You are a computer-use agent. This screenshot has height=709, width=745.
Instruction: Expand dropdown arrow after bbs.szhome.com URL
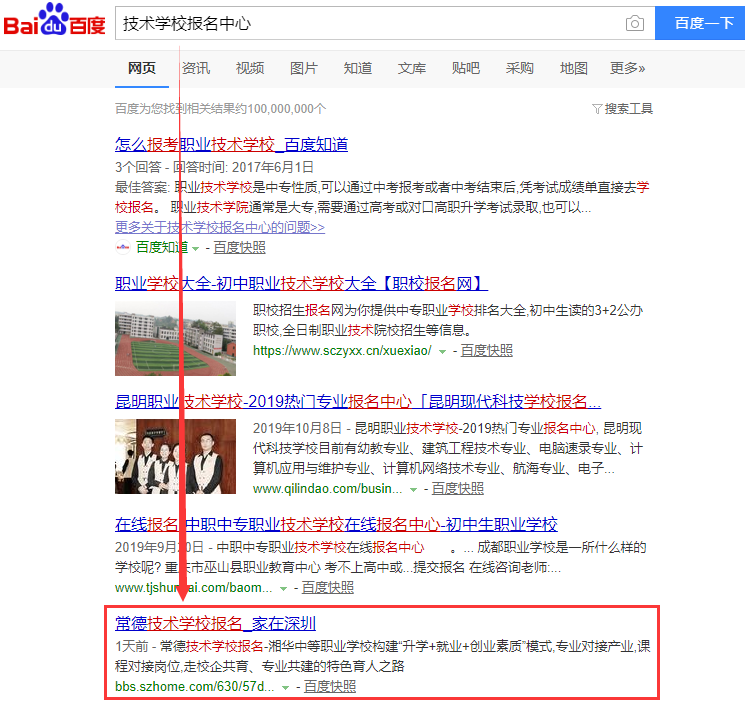[x=286, y=688]
